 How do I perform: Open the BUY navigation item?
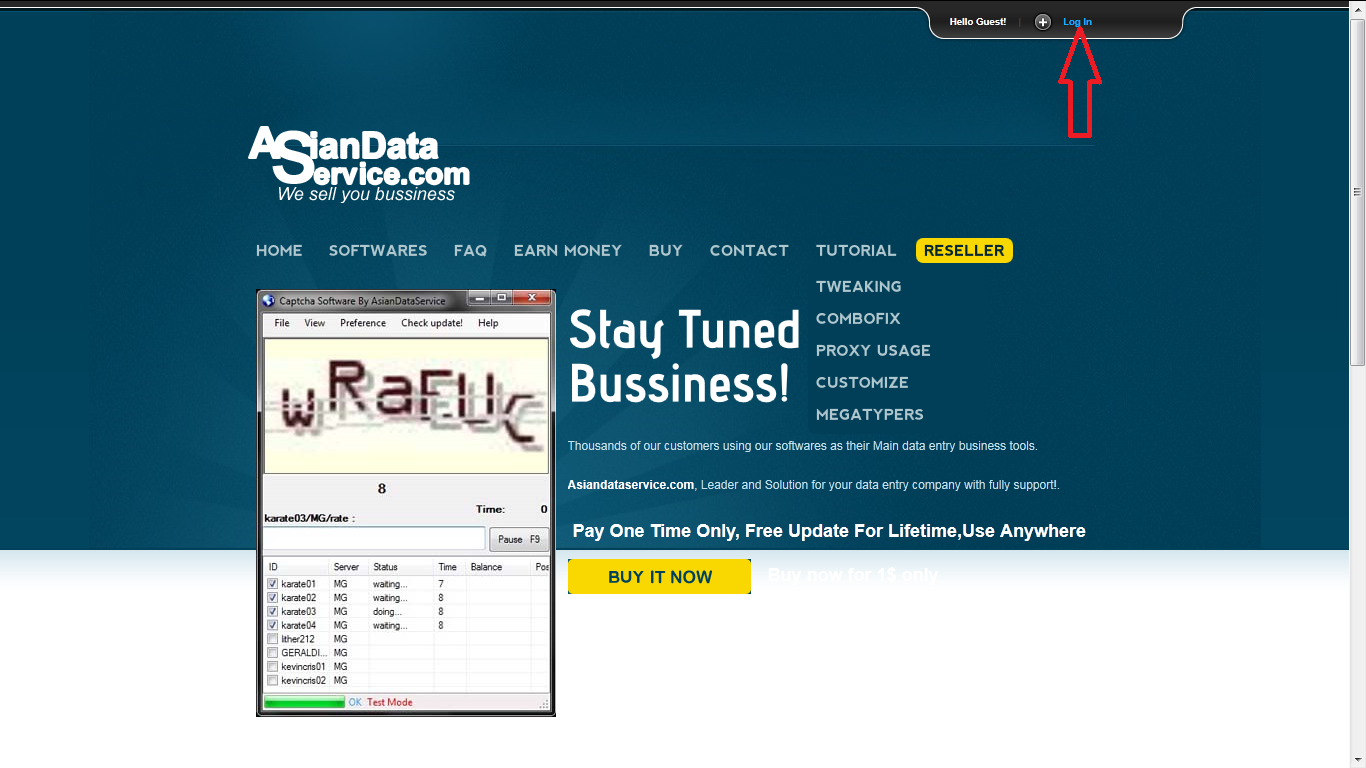[666, 251]
